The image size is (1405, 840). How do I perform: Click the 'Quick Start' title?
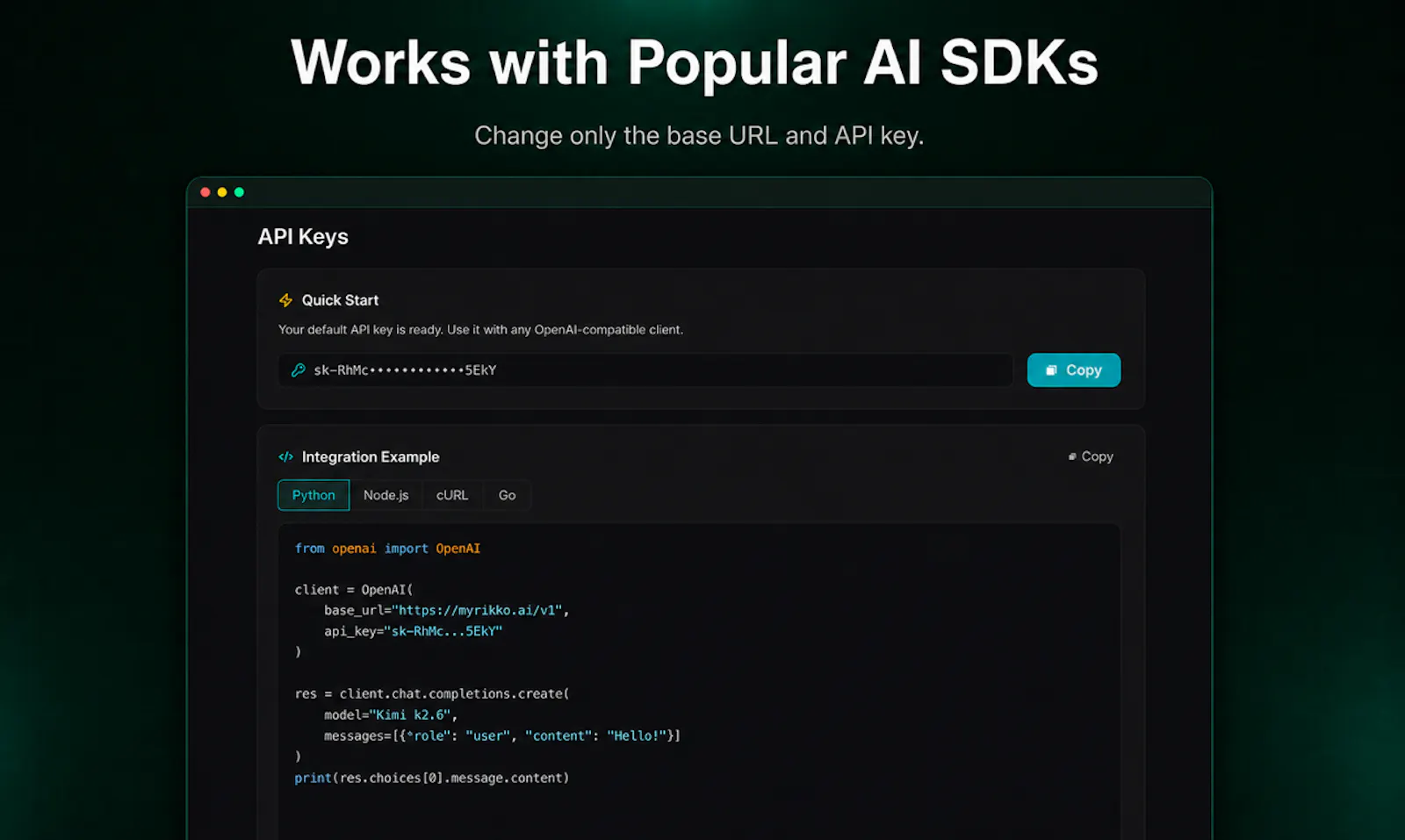coord(340,300)
